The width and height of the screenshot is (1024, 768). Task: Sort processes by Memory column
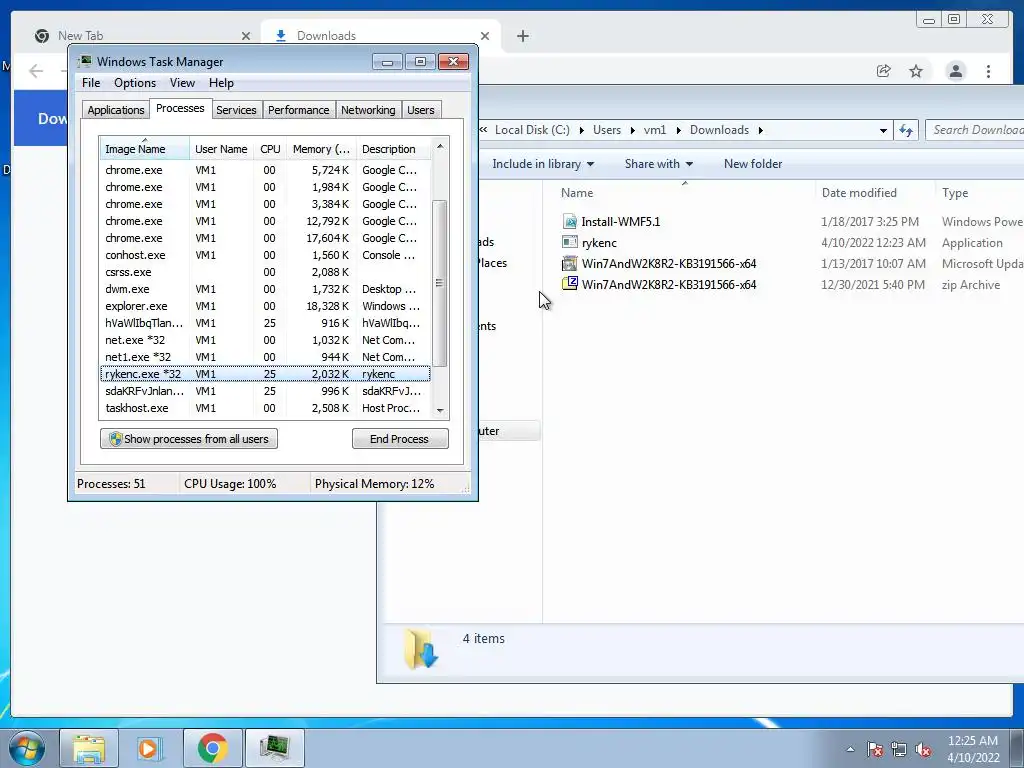point(321,149)
